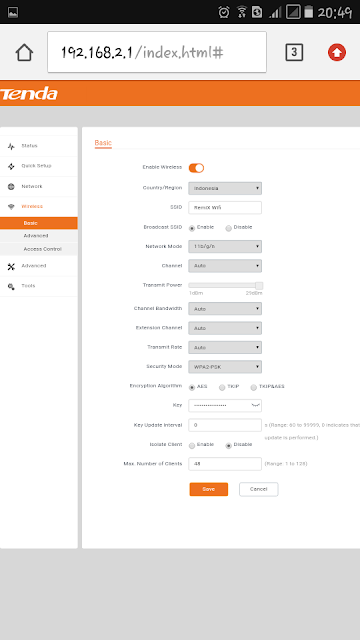
Task: Click the Status pulse icon in sidebar
Action: pyautogui.click(x=11, y=146)
